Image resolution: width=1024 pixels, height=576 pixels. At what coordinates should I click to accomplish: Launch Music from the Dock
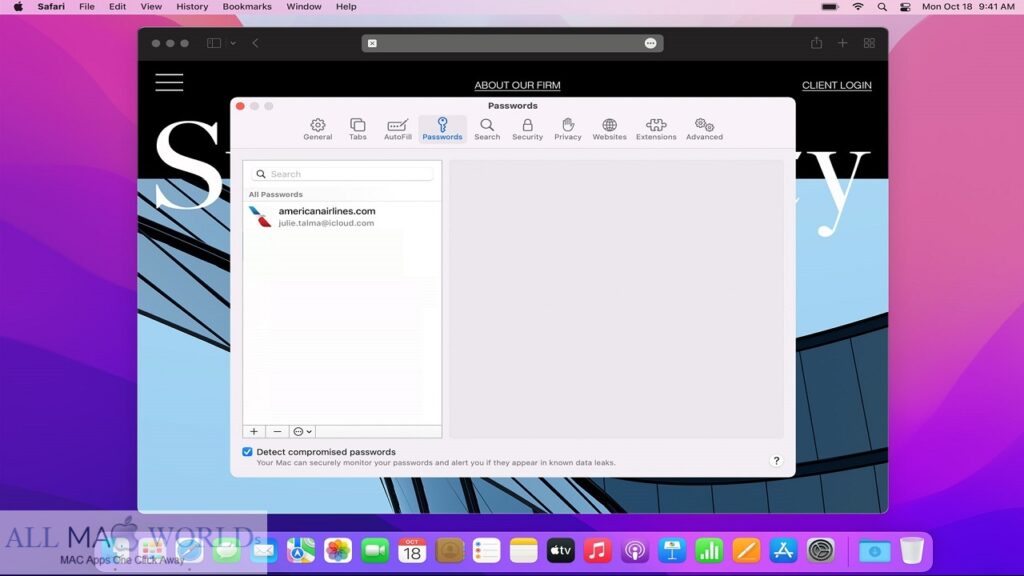598,551
